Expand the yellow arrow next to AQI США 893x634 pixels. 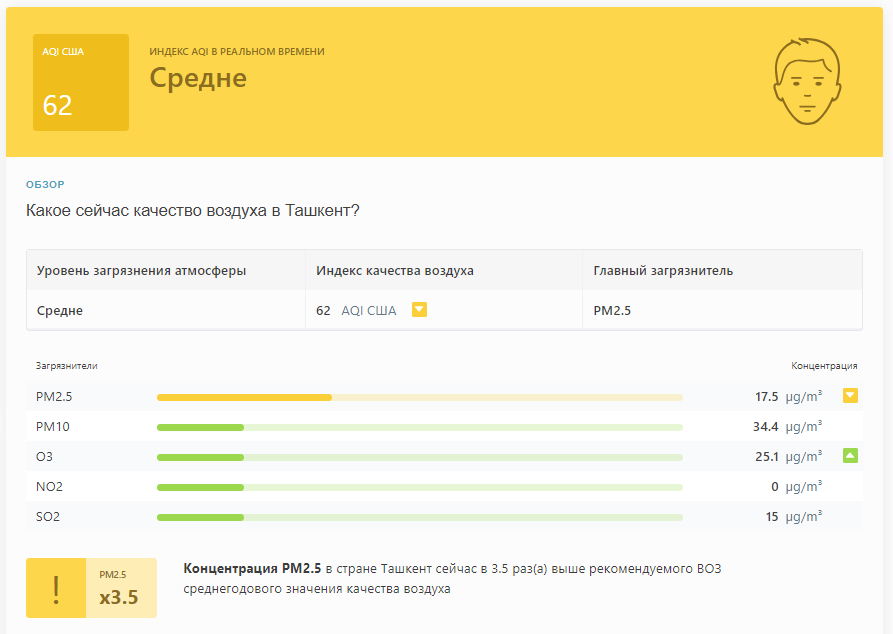click(419, 310)
